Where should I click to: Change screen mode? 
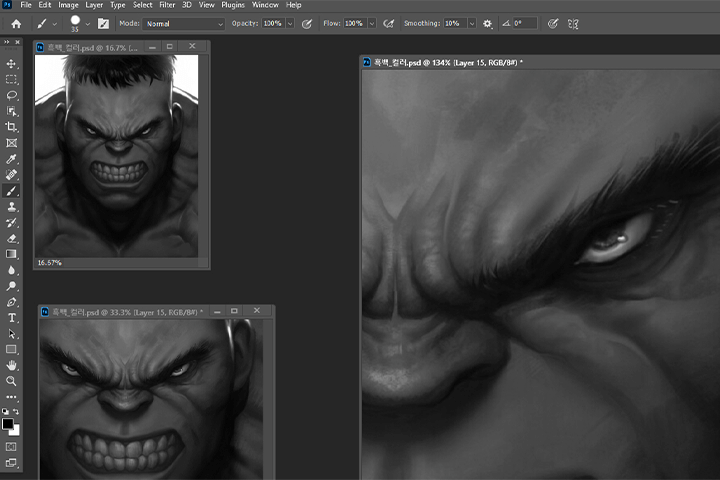[x=11, y=463]
